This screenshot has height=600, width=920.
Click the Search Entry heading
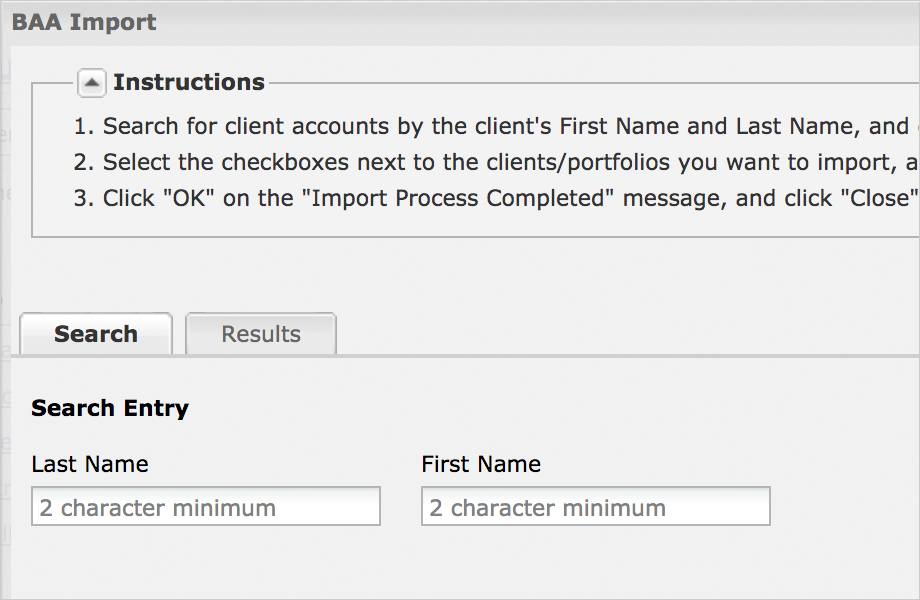pos(110,408)
